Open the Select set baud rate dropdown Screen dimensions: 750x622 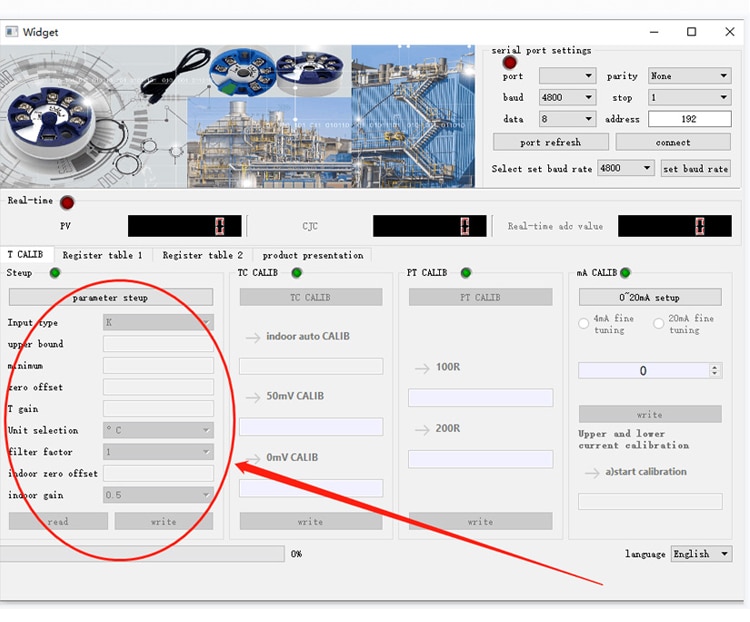coord(625,169)
